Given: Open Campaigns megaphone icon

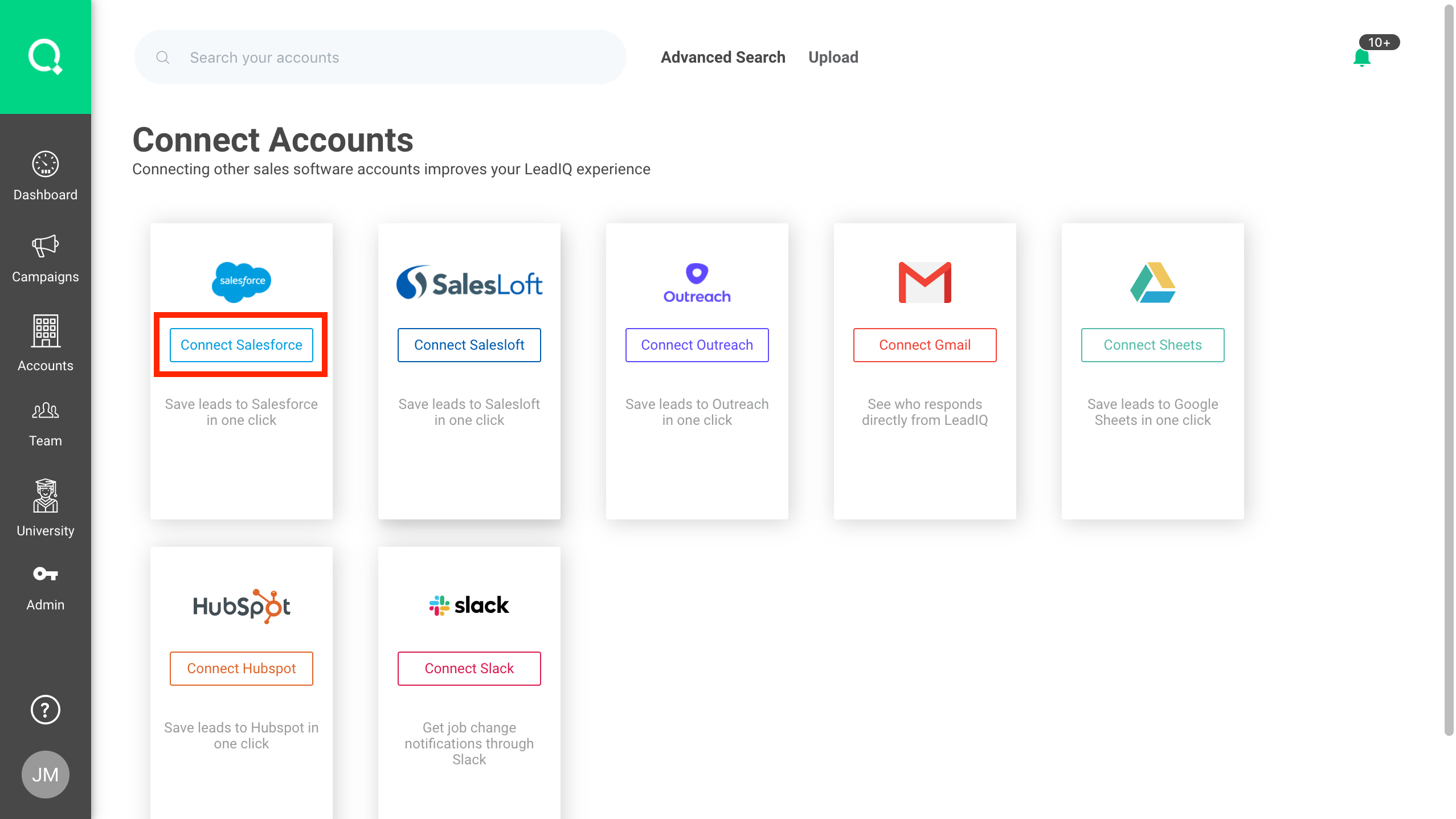Looking at the screenshot, I should tap(45, 246).
